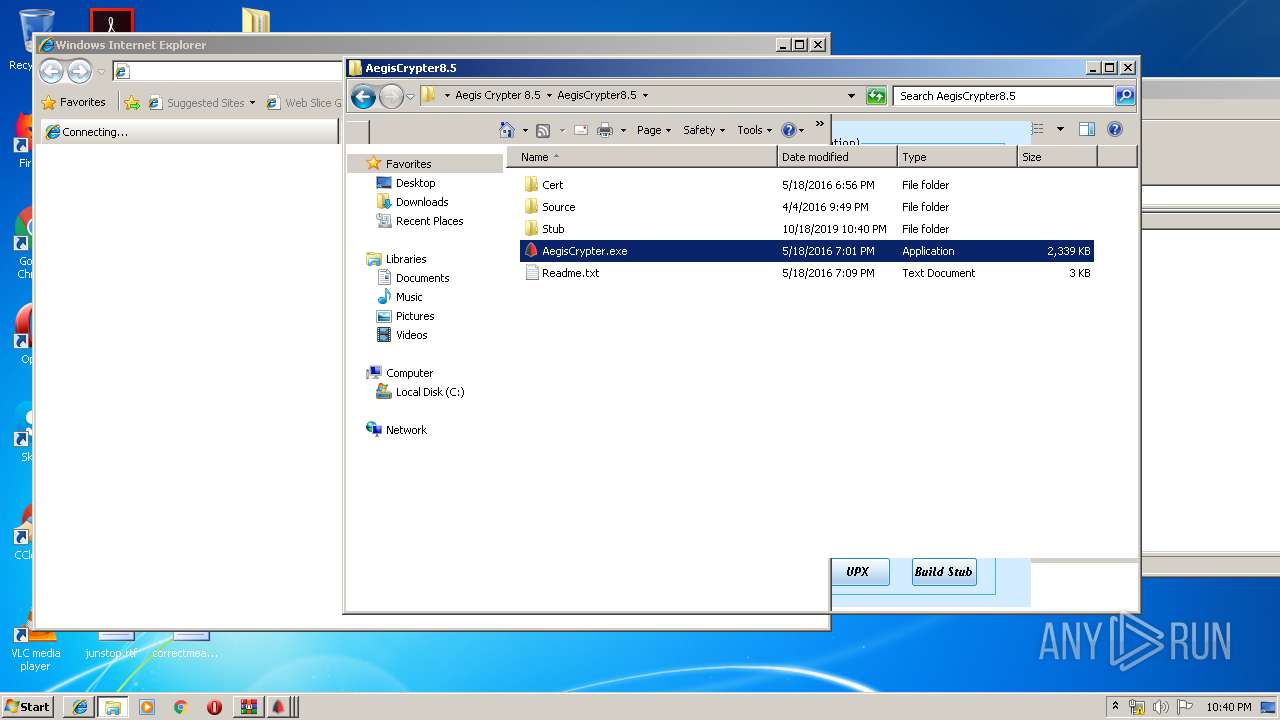
Task: Expand the toolbar overflow chevron
Action: pos(820,124)
